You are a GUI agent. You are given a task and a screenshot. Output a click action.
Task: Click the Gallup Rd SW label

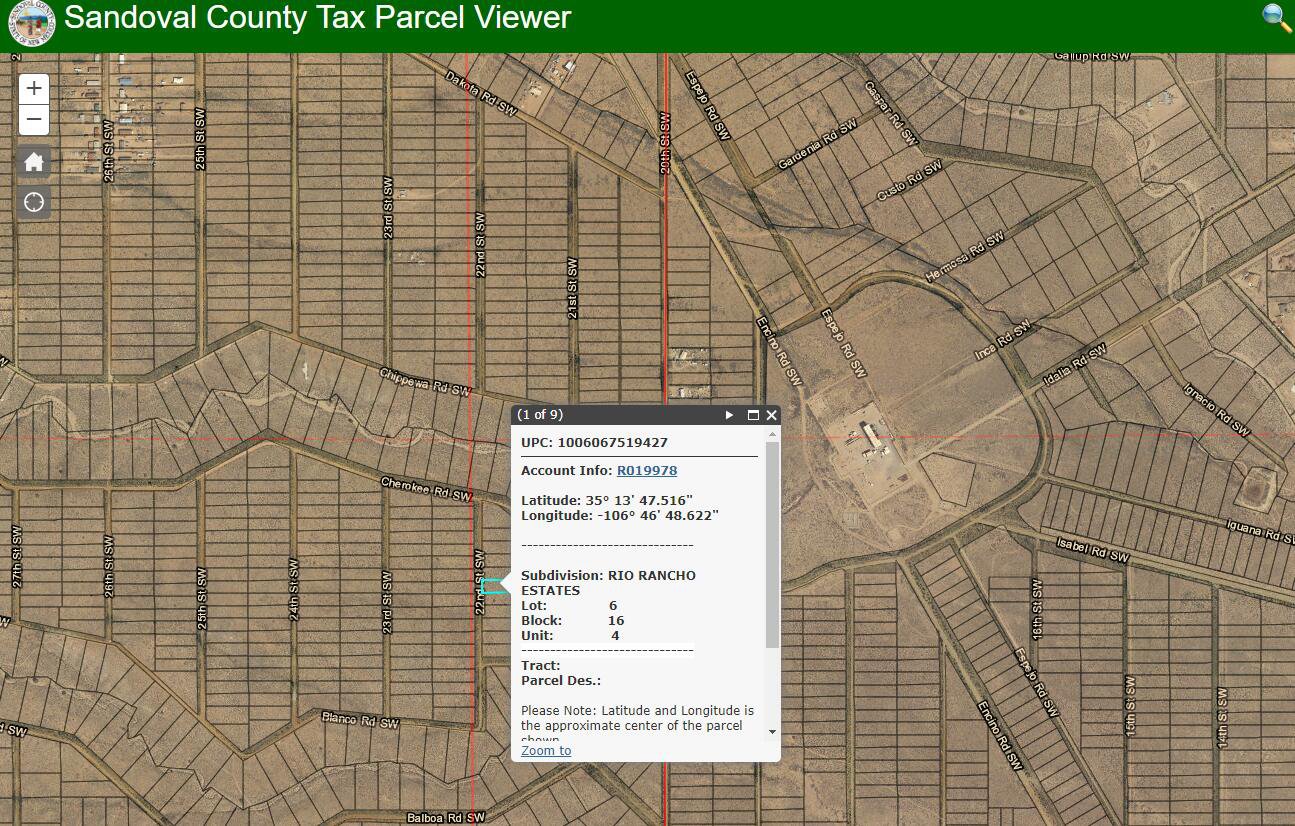point(1092,57)
